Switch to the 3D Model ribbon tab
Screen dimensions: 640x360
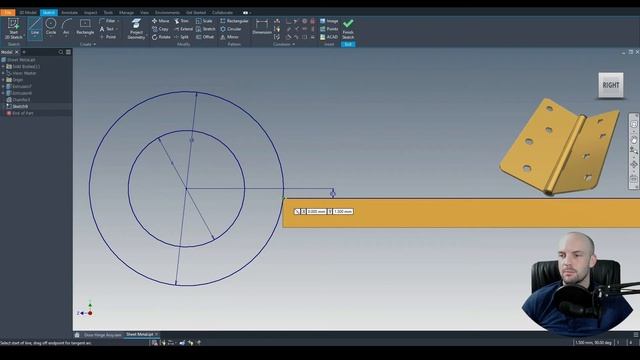point(28,12)
